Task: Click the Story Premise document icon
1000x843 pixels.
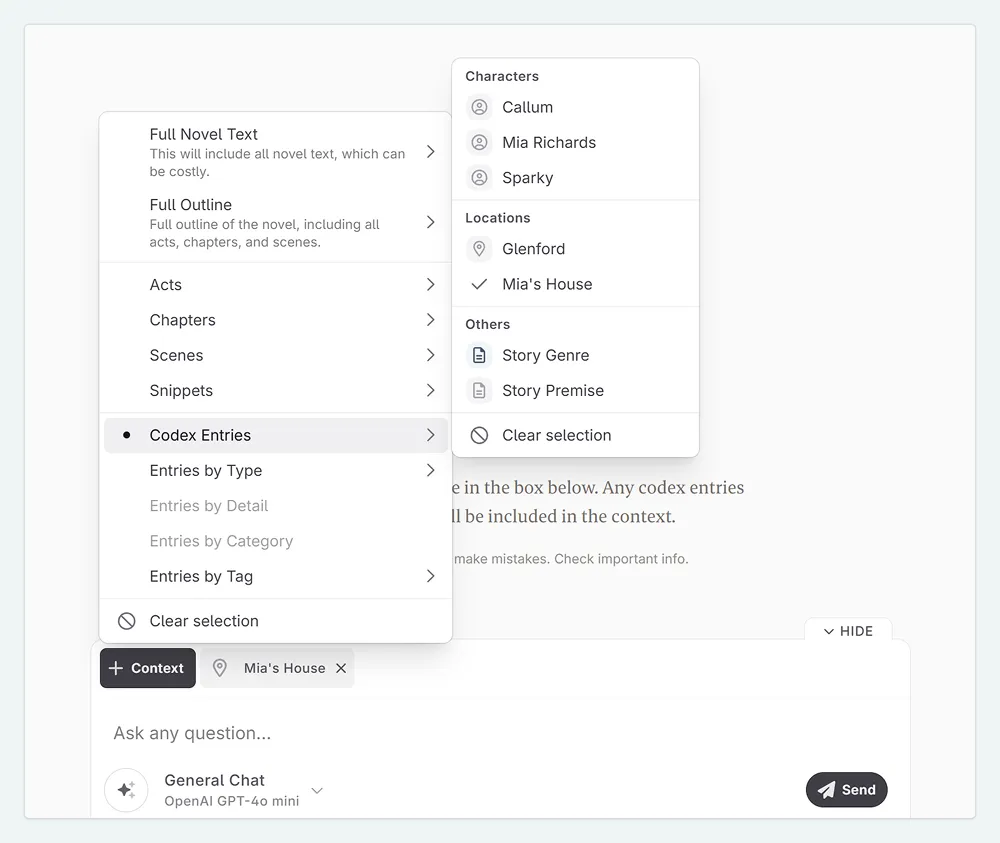Action: (x=480, y=391)
